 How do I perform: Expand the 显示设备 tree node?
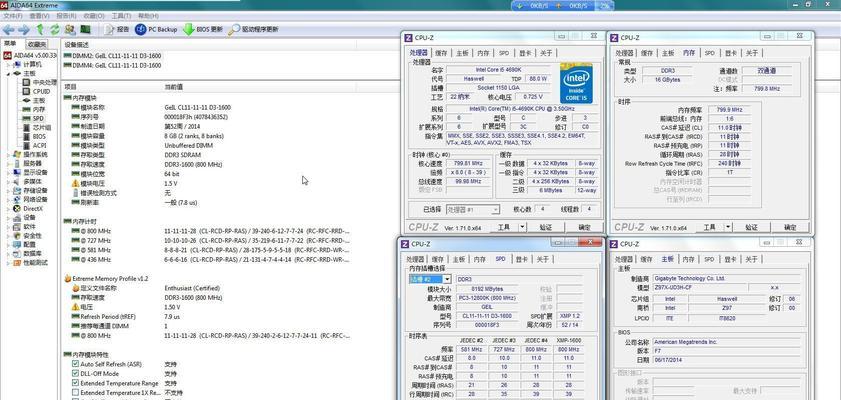coord(9,173)
